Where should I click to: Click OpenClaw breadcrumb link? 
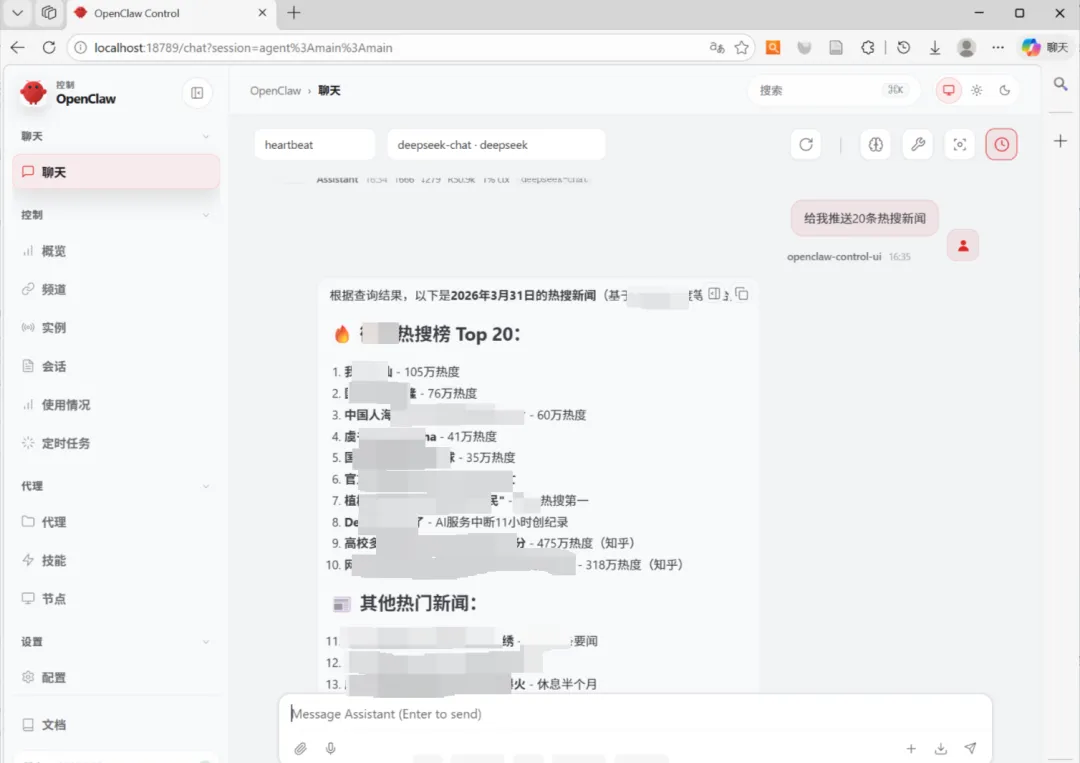[276, 91]
